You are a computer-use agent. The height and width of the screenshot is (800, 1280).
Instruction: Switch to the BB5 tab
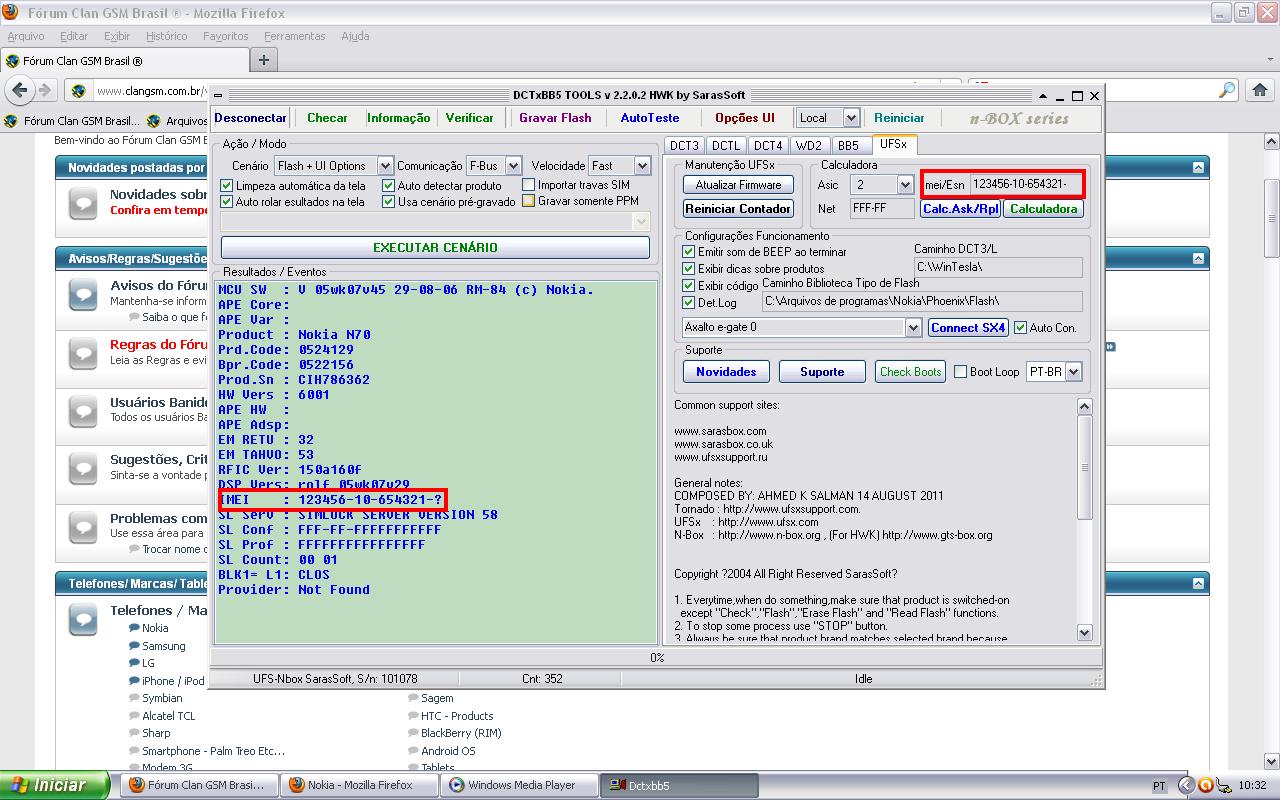(848, 146)
